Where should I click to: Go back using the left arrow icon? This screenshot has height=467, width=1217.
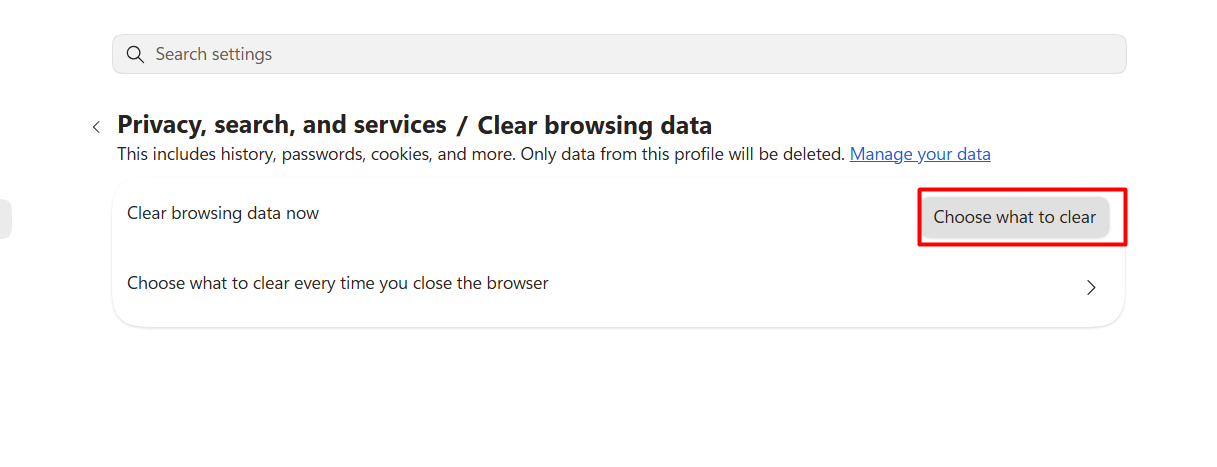96,127
